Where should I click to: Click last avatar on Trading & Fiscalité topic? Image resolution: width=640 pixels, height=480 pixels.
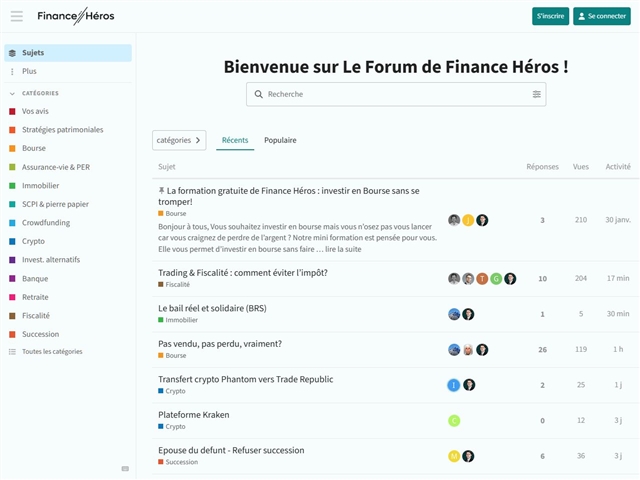point(510,279)
